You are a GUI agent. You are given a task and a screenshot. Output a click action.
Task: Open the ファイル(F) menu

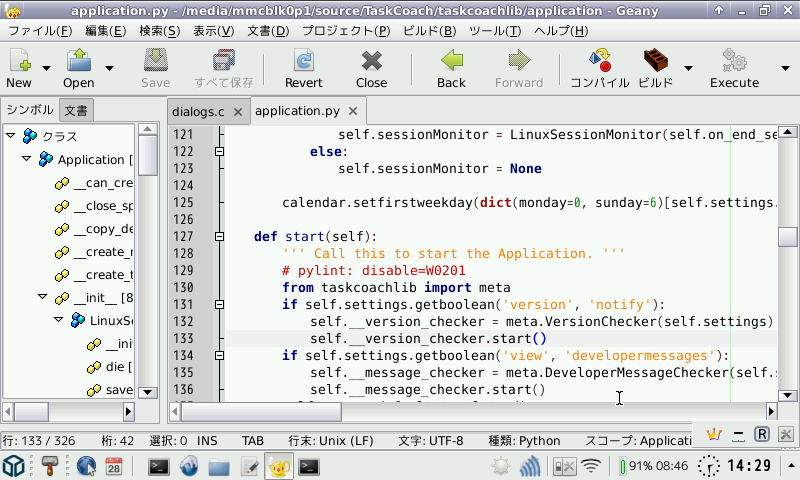point(40,31)
